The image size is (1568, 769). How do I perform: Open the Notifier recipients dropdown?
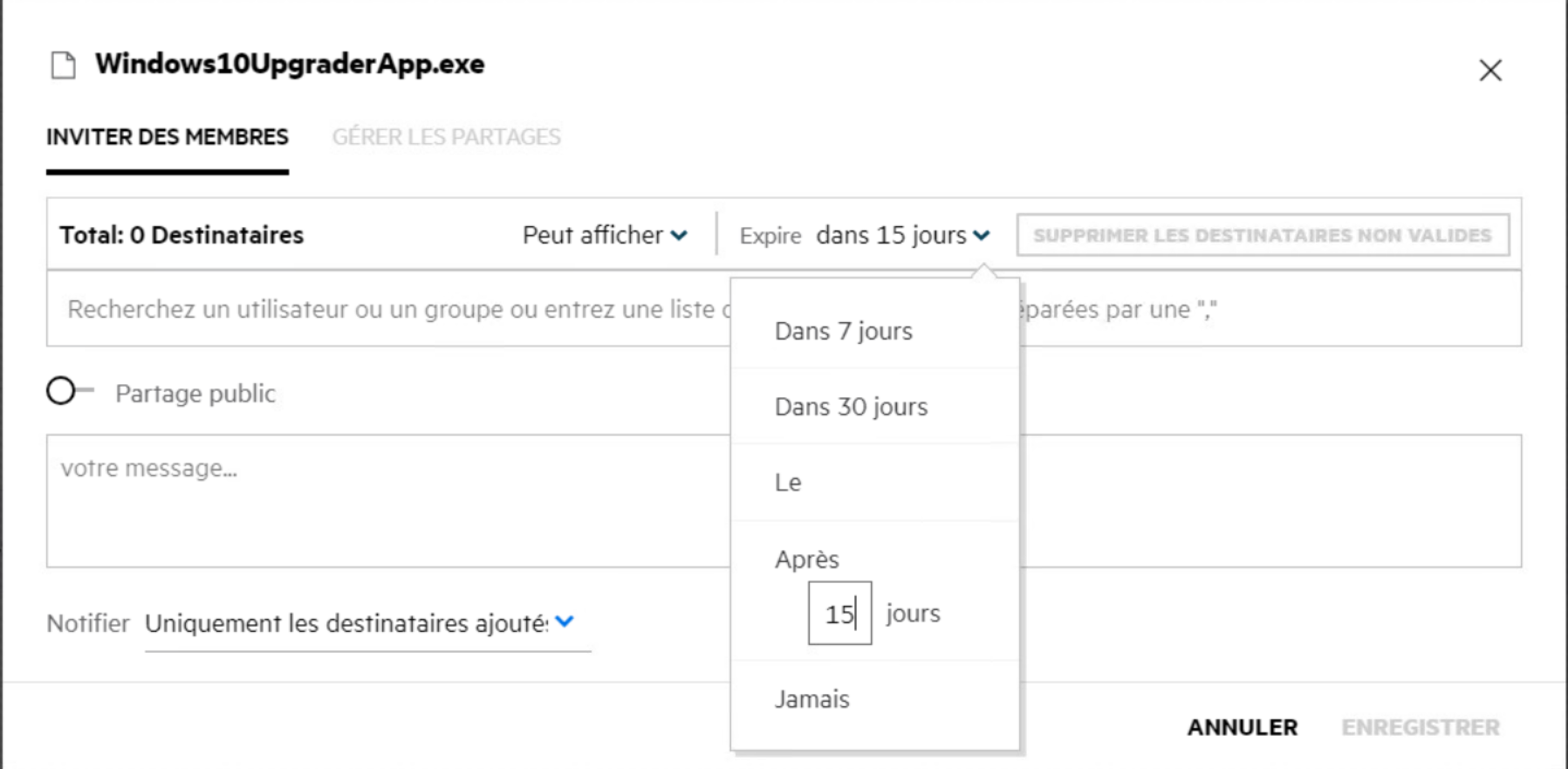[347, 623]
